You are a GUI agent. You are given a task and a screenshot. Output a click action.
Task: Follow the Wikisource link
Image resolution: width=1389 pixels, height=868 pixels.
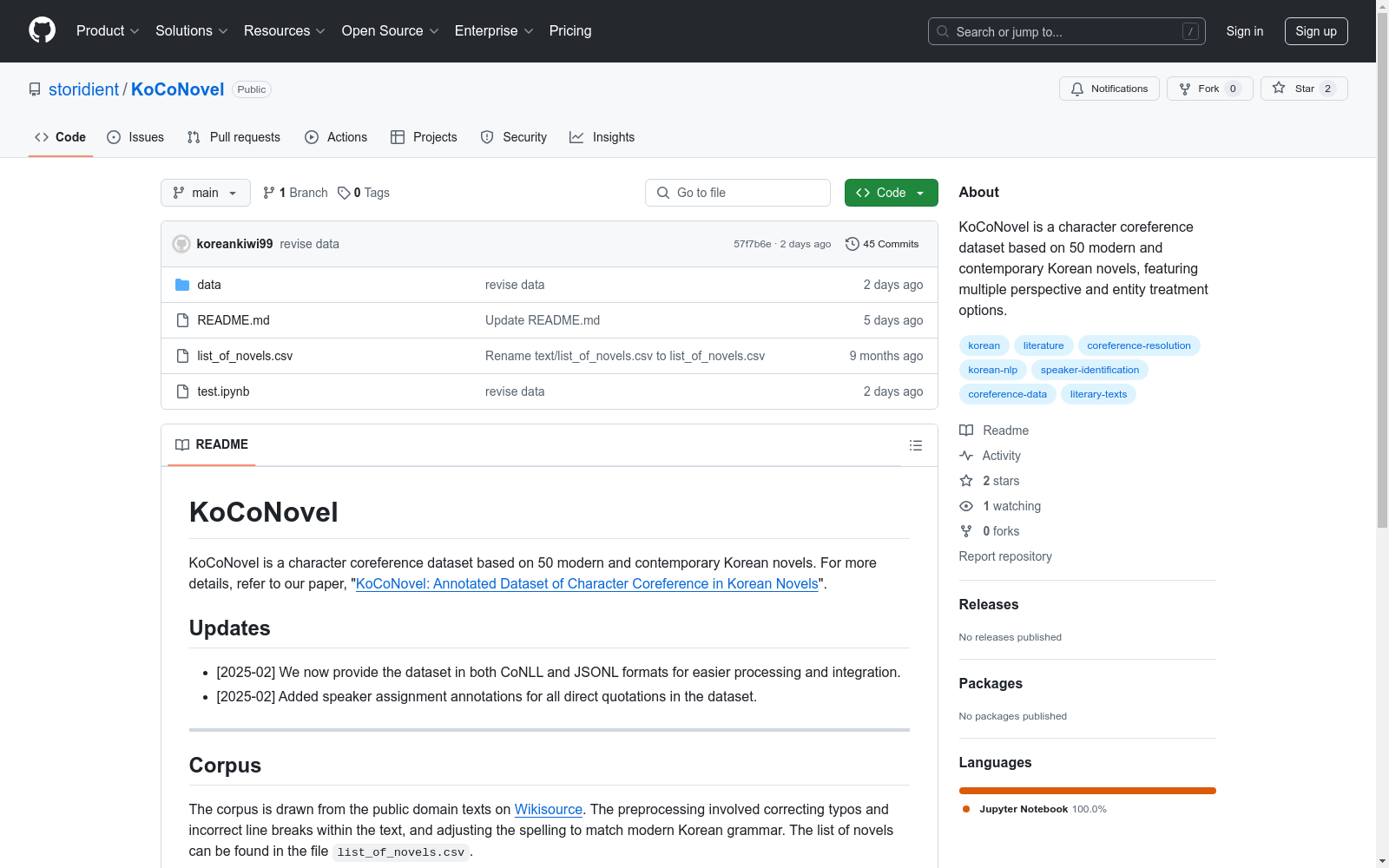549,810
